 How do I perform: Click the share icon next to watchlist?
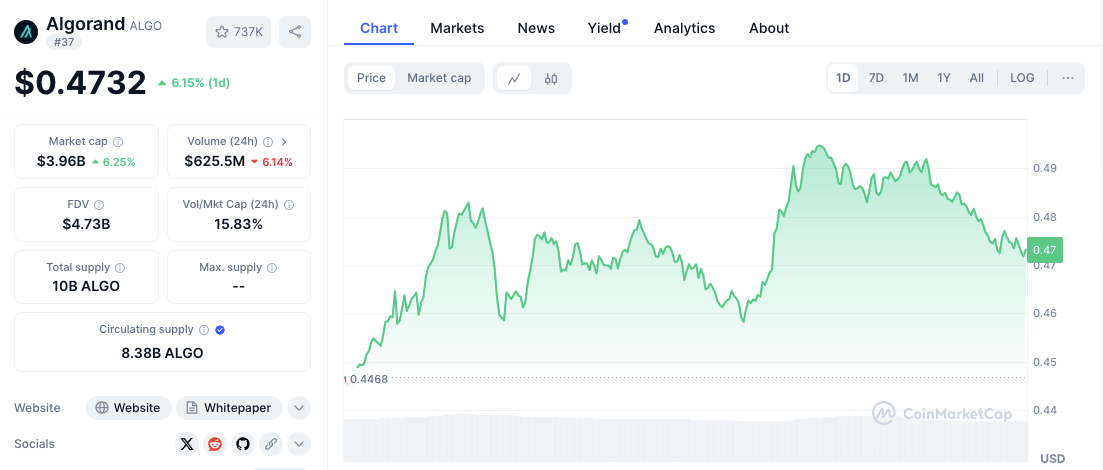tap(294, 32)
